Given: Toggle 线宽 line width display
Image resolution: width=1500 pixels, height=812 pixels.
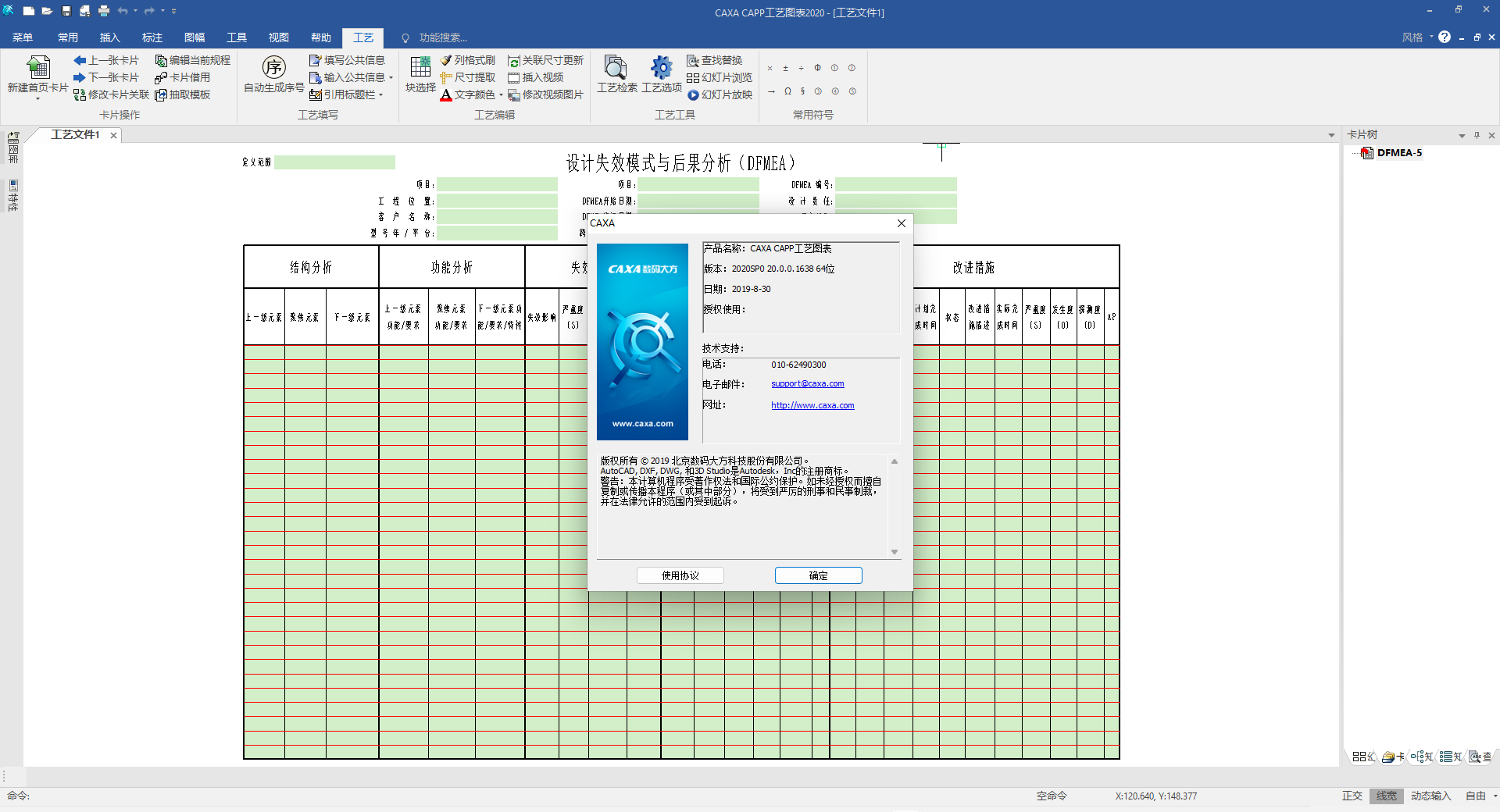Looking at the screenshot, I should tap(1387, 796).
